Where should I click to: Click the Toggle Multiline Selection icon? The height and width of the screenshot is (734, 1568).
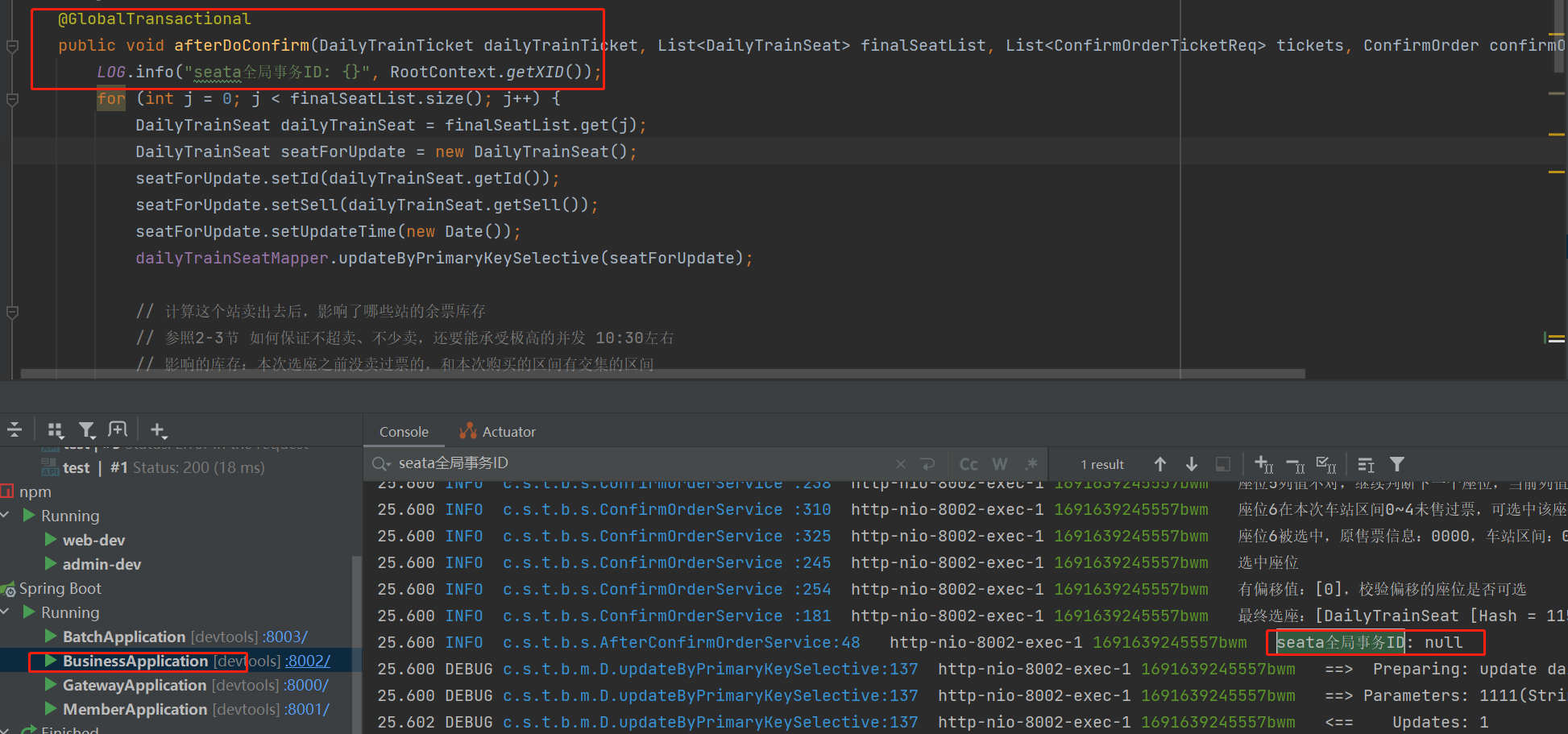(x=1366, y=464)
